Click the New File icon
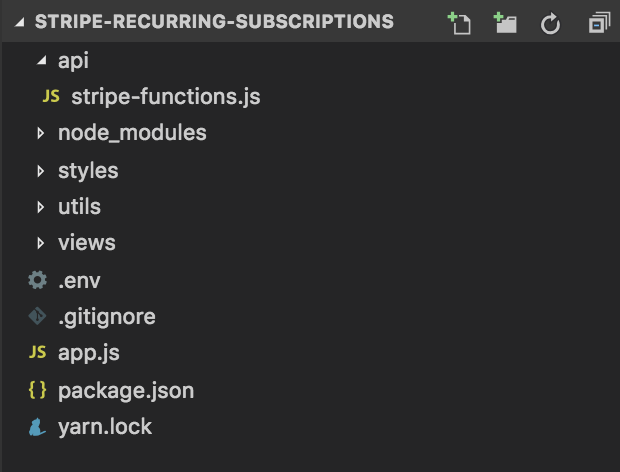This screenshot has width=620, height=472. (x=459, y=23)
